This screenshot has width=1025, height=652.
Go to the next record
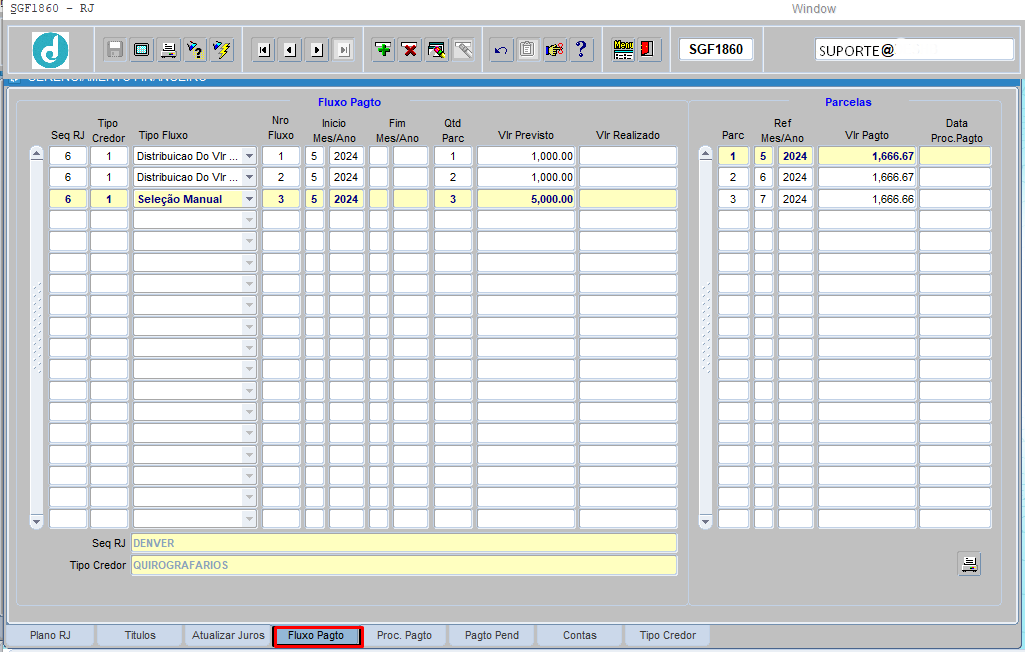(x=317, y=50)
